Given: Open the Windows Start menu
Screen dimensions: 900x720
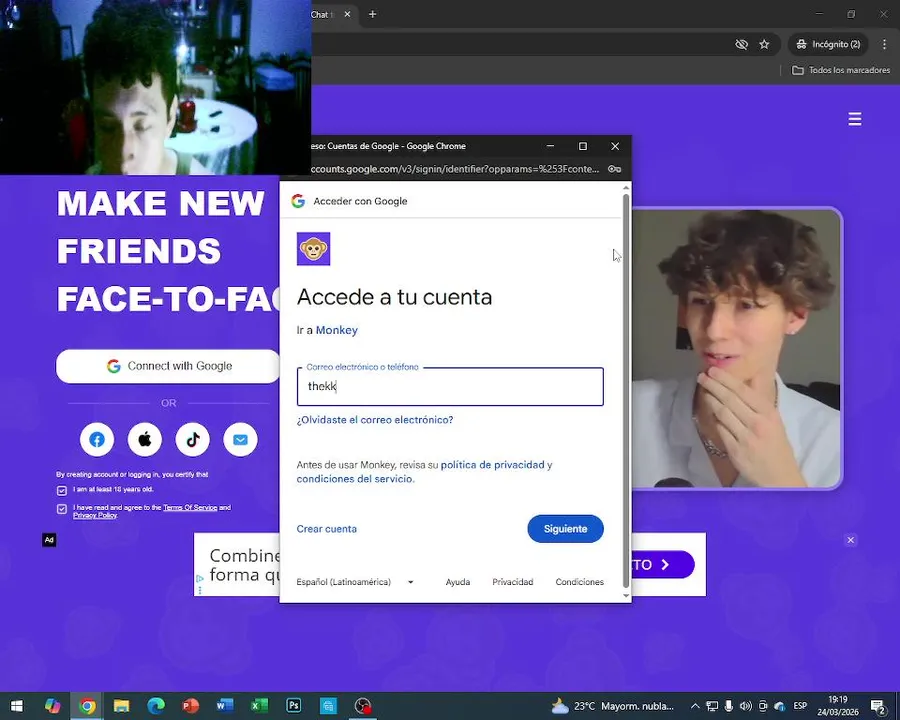Looking at the screenshot, I should [17, 706].
